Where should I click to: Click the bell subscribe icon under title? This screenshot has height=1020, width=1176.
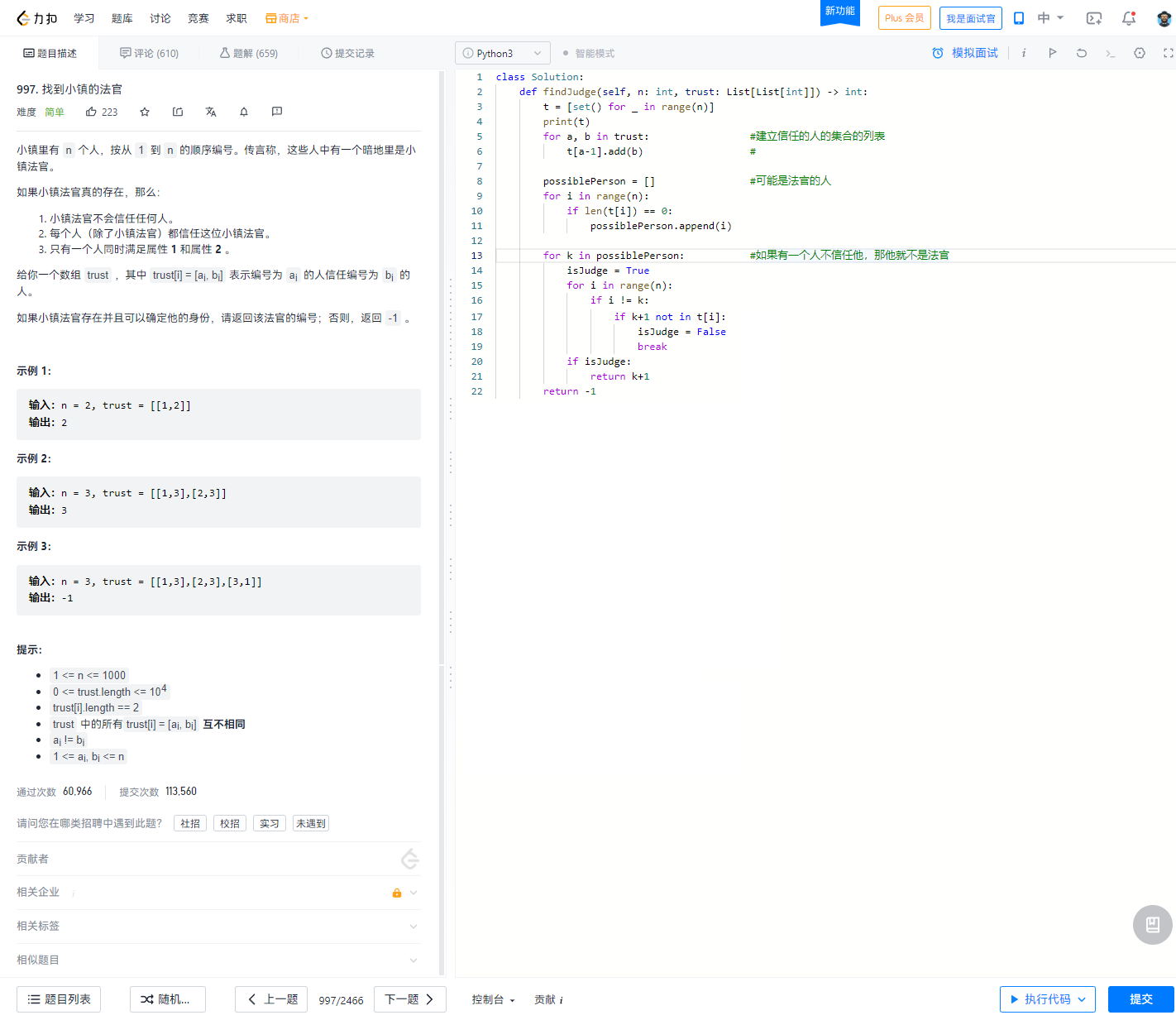[244, 112]
